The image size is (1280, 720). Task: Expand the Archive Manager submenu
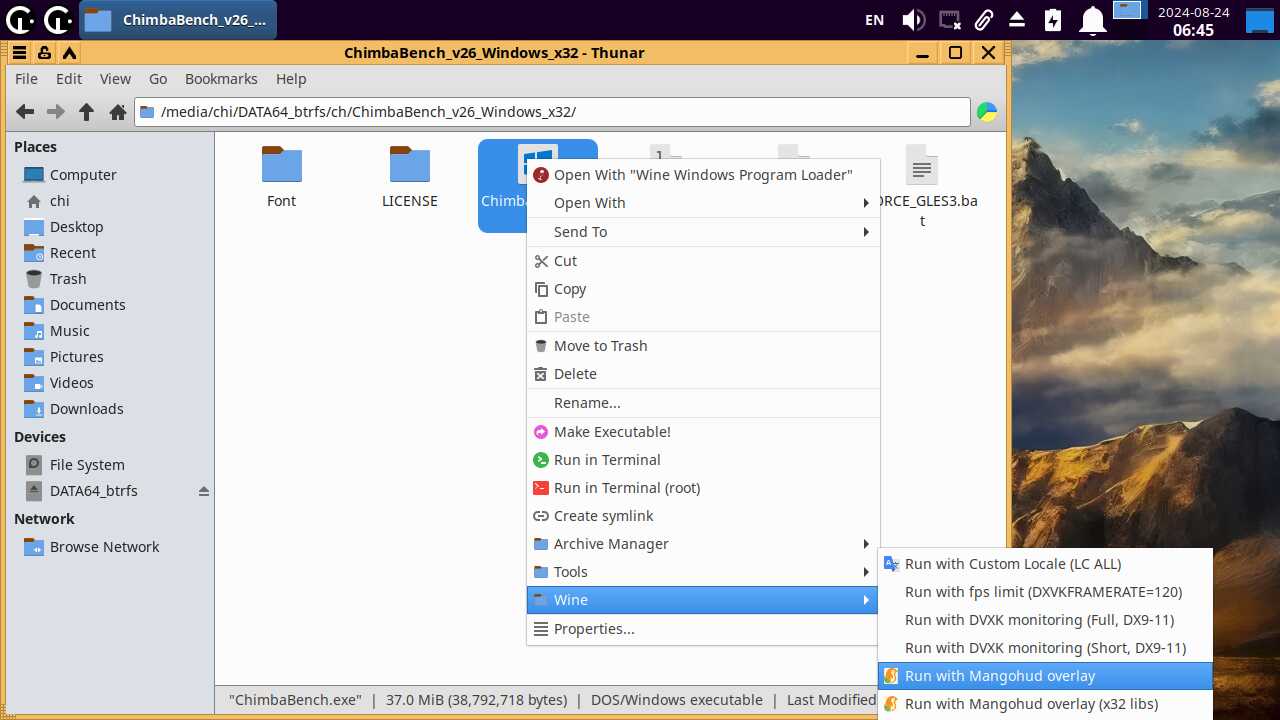point(703,544)
